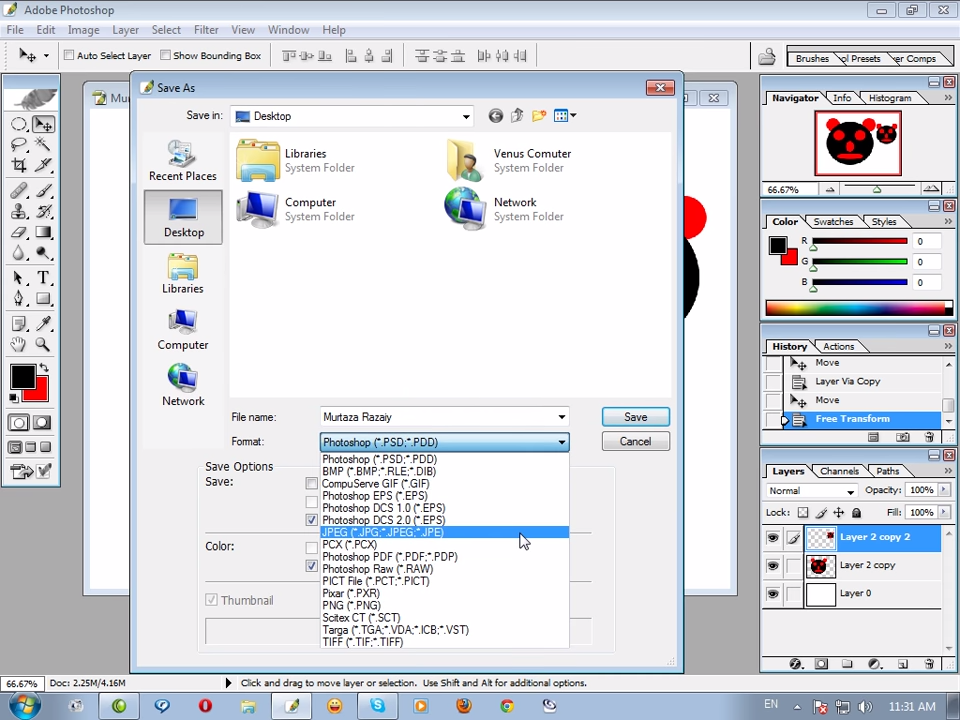
Task: Select the Clone Stamp tool
Action: (x=18, y=212)
